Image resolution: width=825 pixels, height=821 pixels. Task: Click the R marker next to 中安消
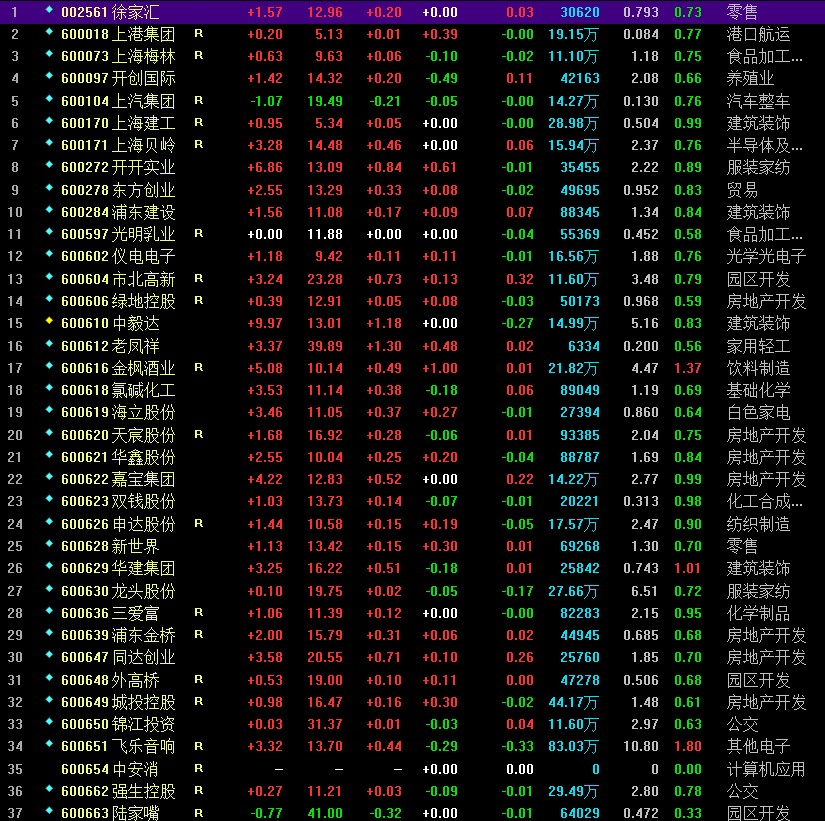pyautogui.click(x=198, y=768)
